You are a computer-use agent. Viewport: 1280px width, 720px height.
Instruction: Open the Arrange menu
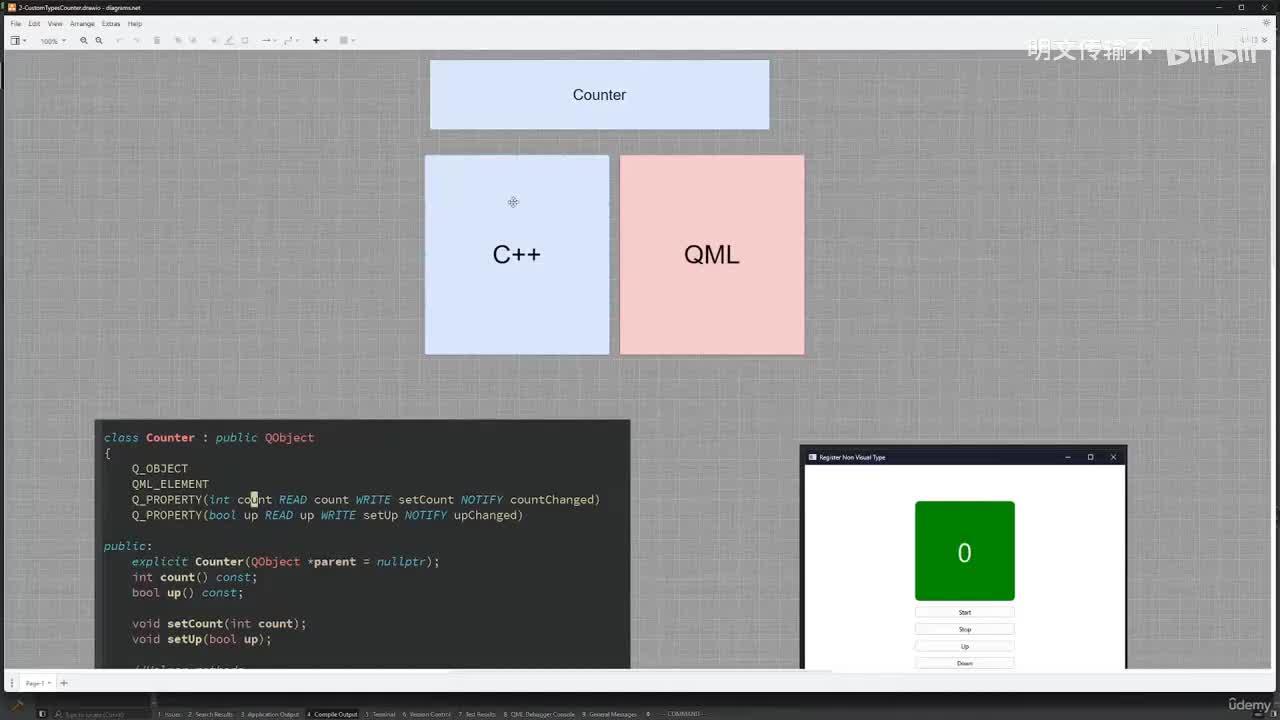click(82, 23)
